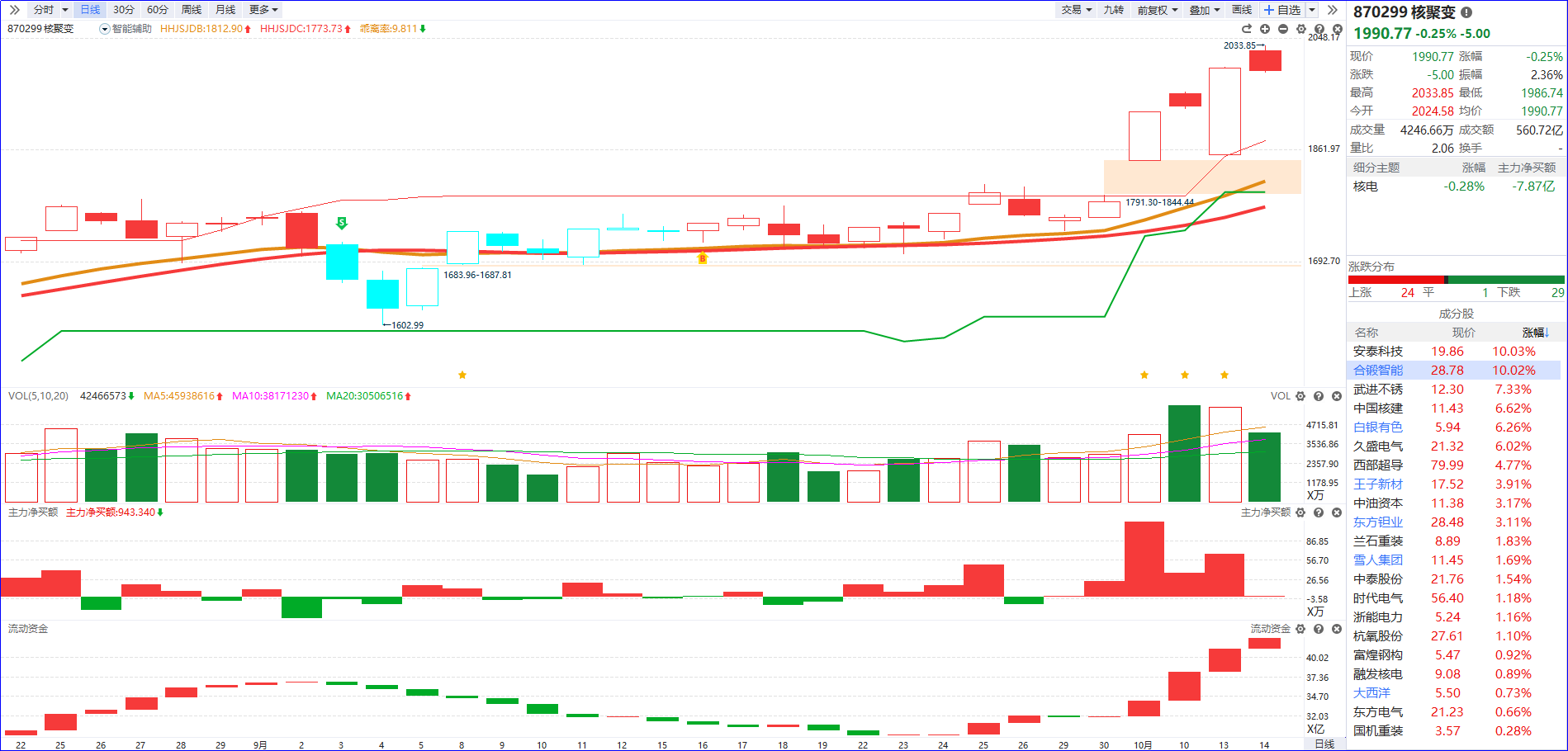This screenshot has height=751, width=1568.
Task: Select the 国机重装 row
Action: [1456, 731]
